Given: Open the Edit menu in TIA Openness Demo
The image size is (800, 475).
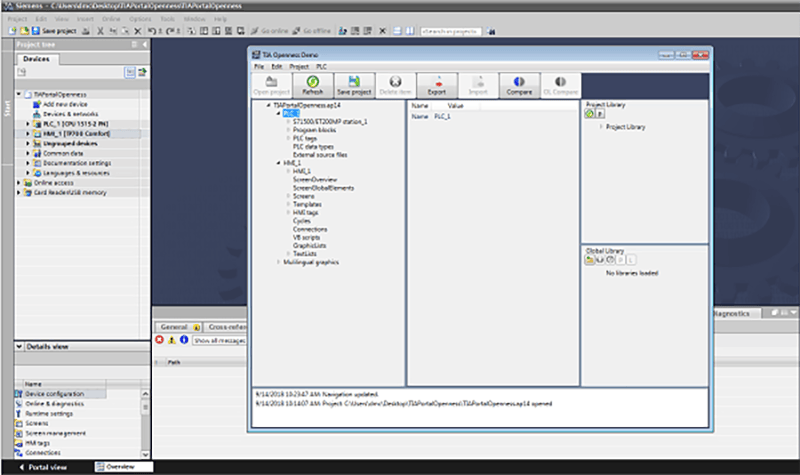Looking at the screenshot, I should pos(277,66).
